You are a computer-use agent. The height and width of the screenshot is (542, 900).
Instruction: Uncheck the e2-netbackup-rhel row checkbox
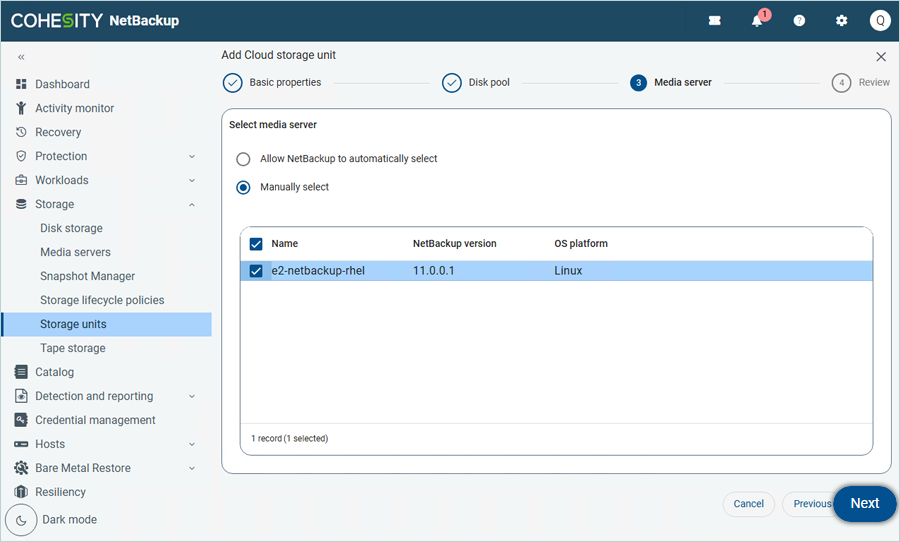point(256,271)
